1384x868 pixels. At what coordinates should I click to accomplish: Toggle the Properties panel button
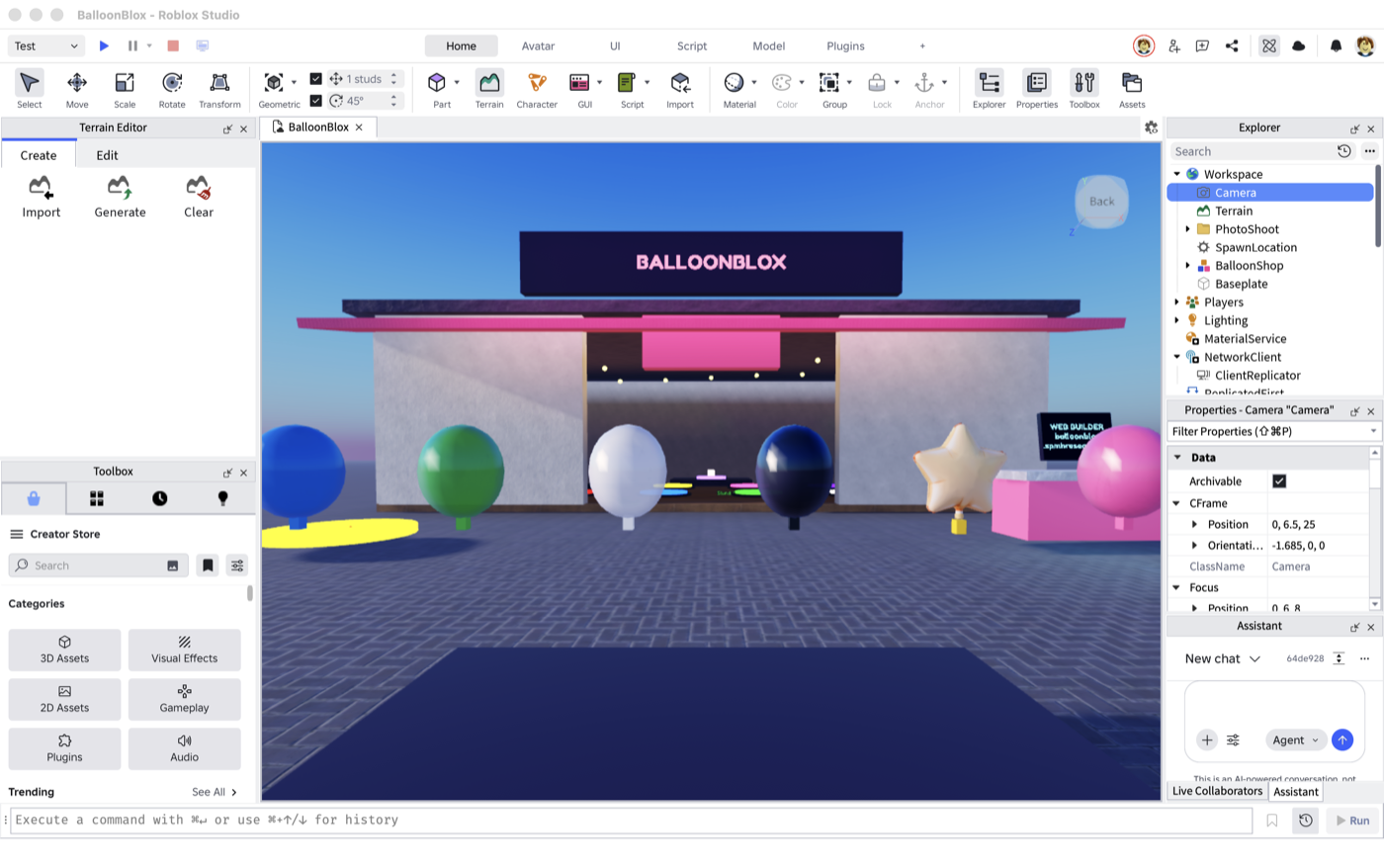tap(1037, 89)
